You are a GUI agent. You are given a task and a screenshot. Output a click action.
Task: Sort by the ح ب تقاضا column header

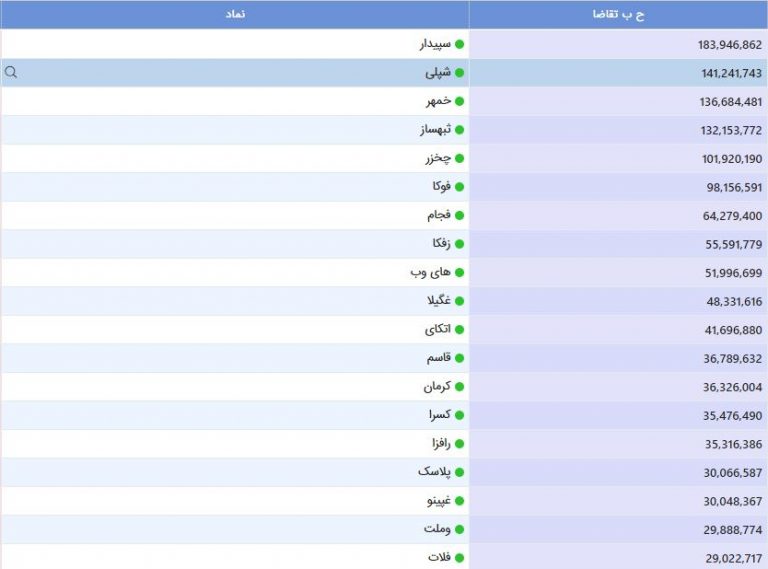pyautogui.click(x=618, y=14)
